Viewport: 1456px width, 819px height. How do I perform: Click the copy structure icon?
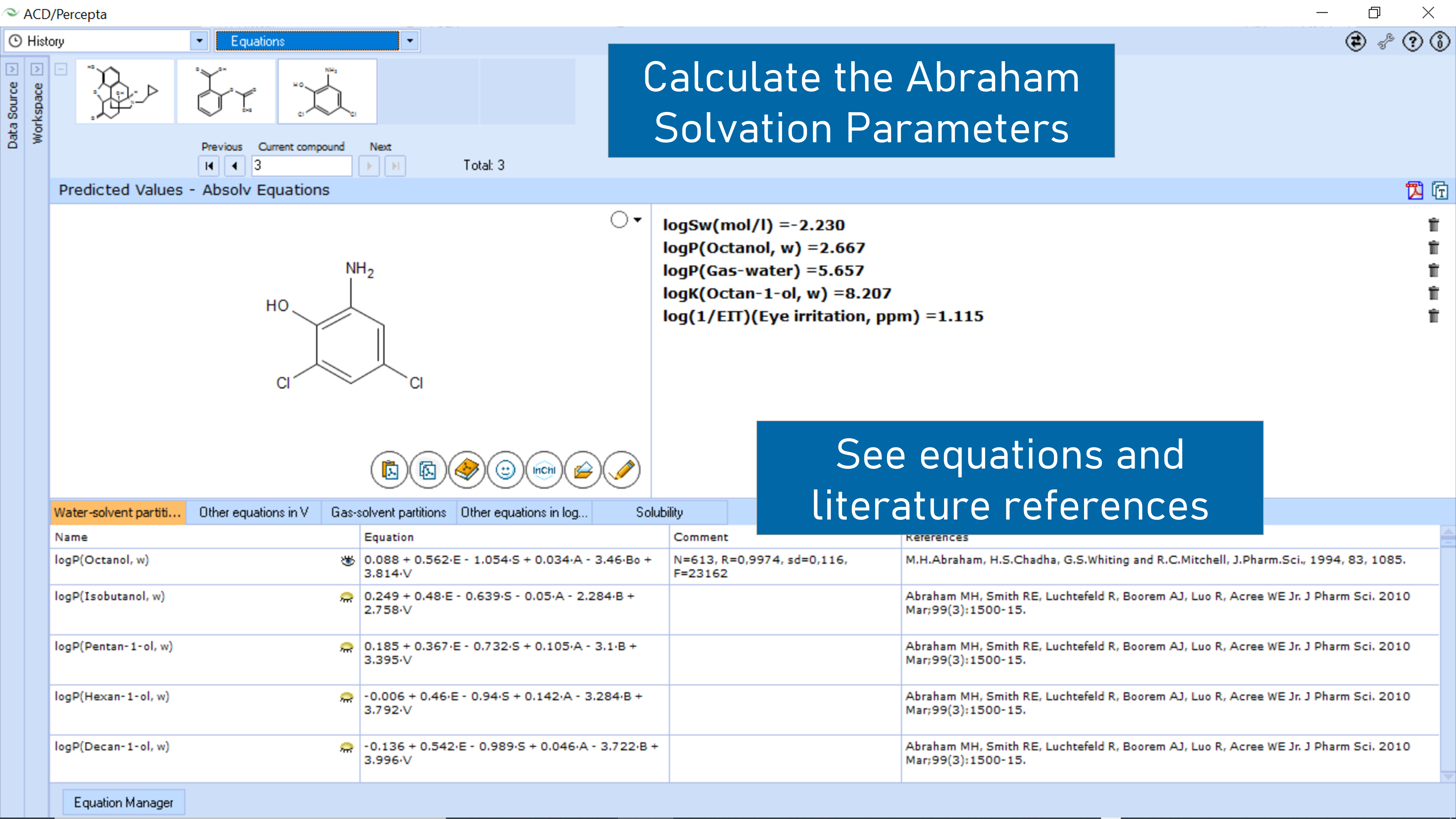point(428,470)
